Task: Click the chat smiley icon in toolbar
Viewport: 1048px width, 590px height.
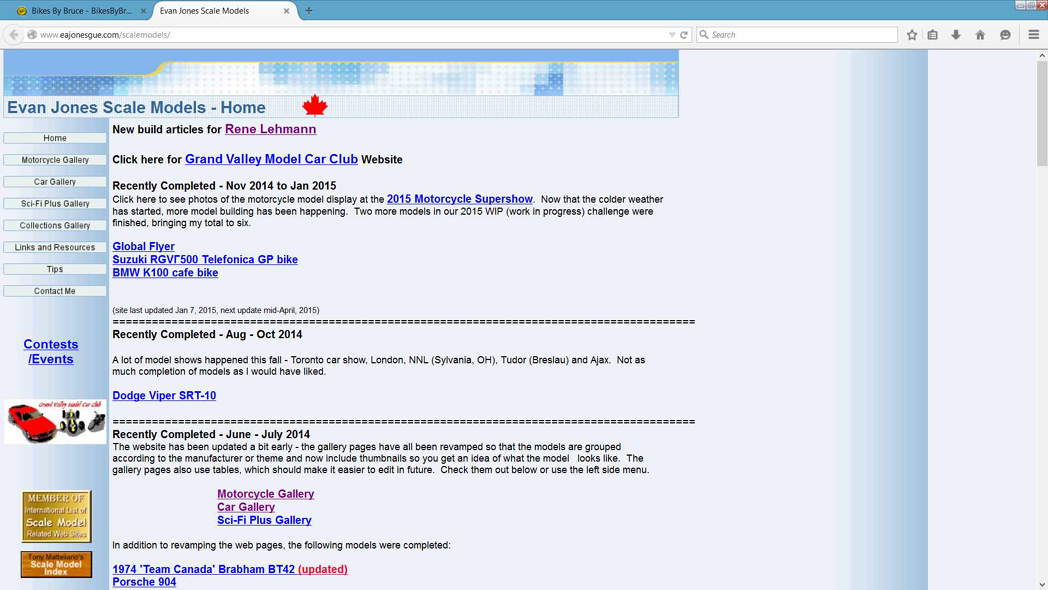Action: tap(1005, 35)
